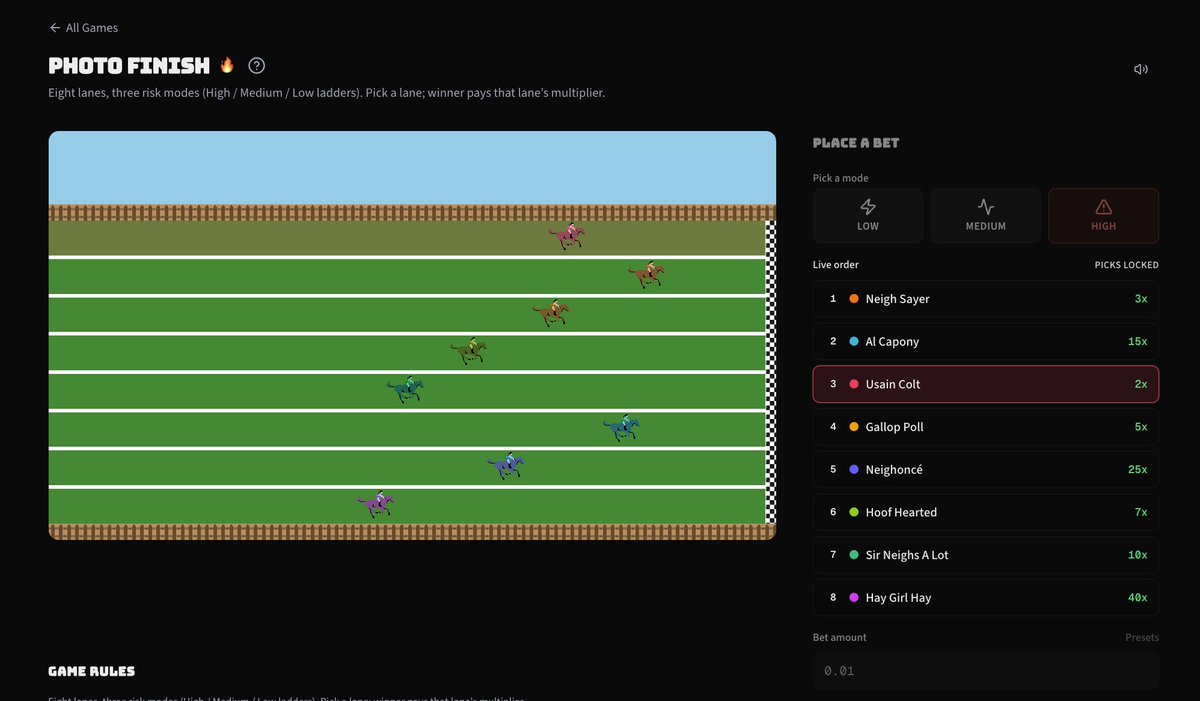Click the 25x multiplier for Neighoncé
Screen dimensions: 1200x701
(1137, 470)
